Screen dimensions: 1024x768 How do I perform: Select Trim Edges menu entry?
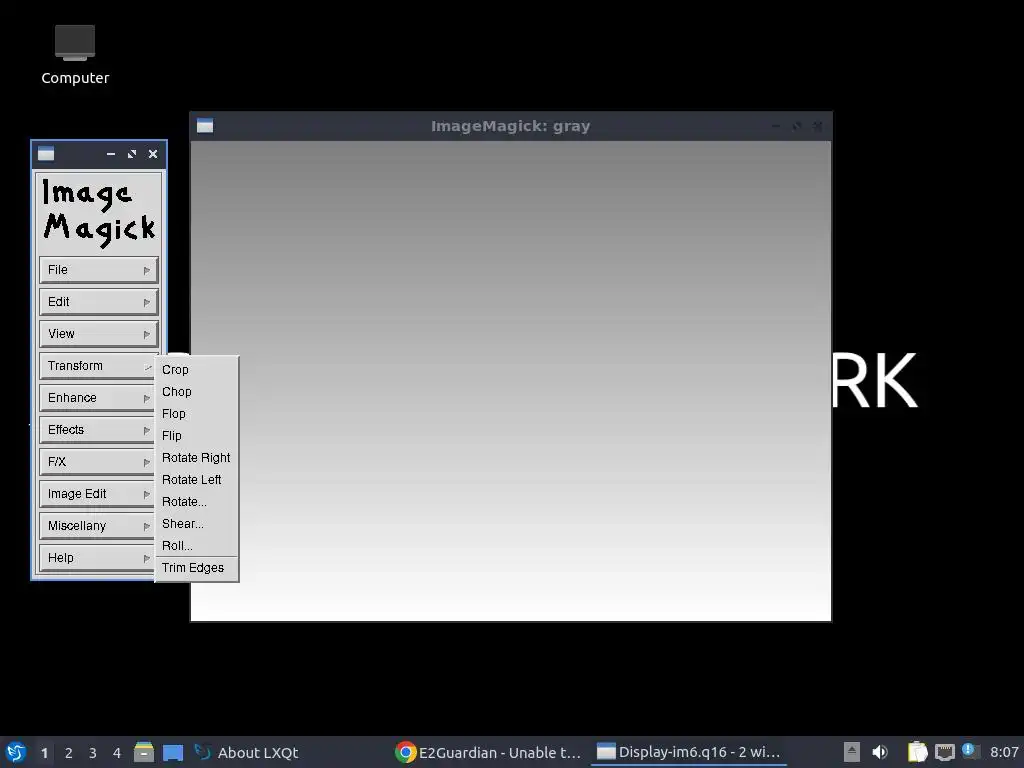[x=197, y=568]
